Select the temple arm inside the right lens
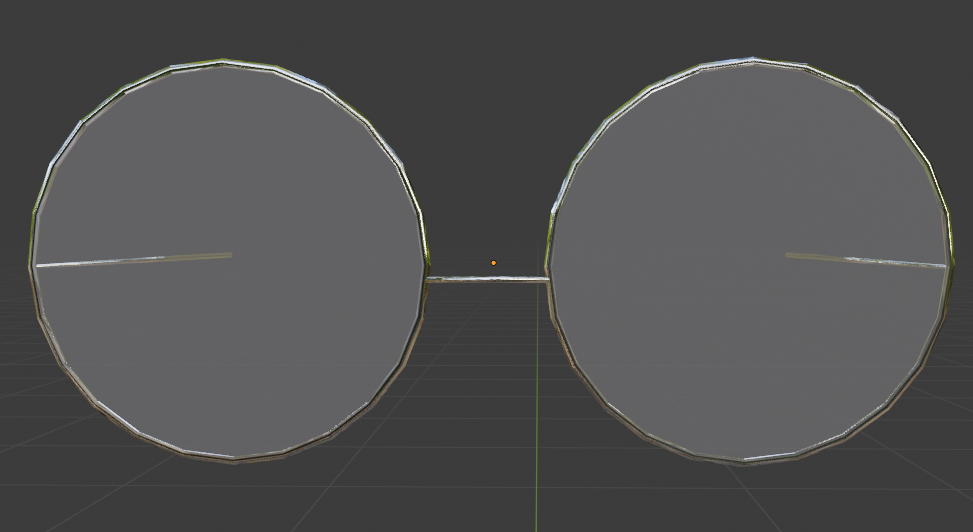This screenshot has height=532, width=973. tap(865, 260)
